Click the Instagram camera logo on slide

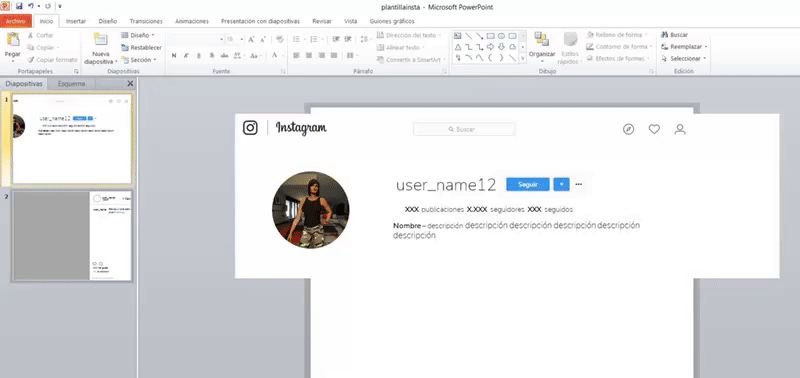(x=250, y=128)
